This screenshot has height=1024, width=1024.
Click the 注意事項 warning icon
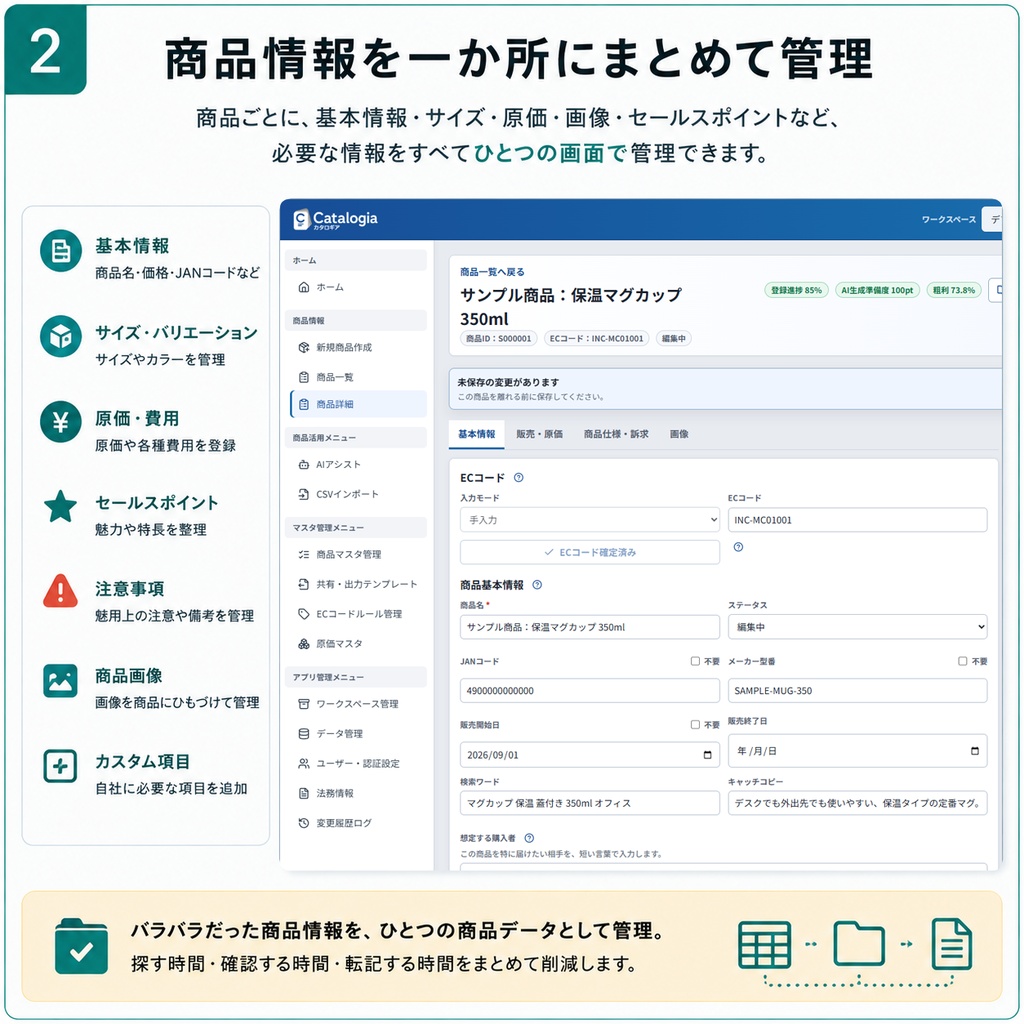pos(61,591)
